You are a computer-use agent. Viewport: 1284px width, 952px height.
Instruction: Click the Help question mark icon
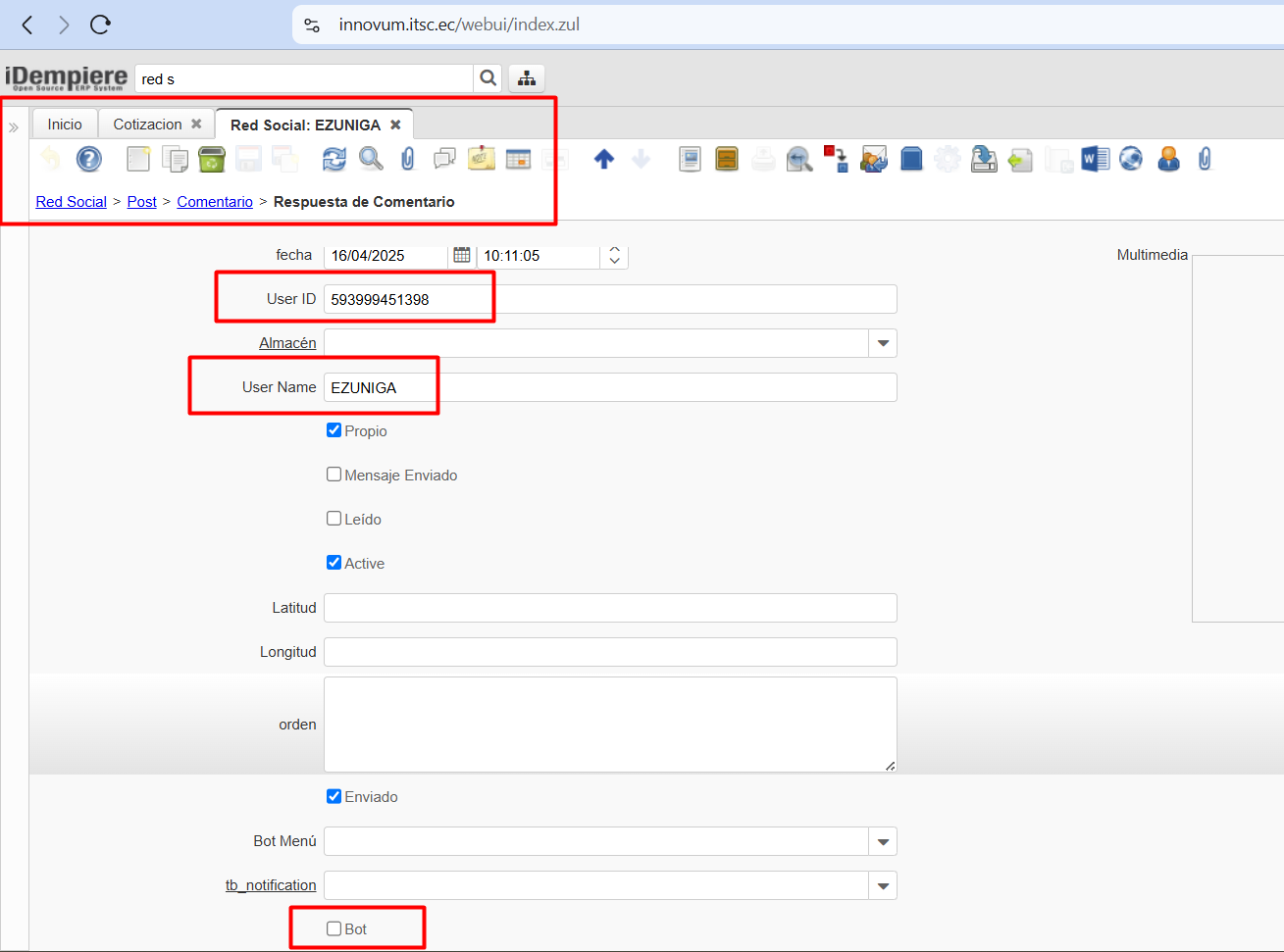coord(89,159)
